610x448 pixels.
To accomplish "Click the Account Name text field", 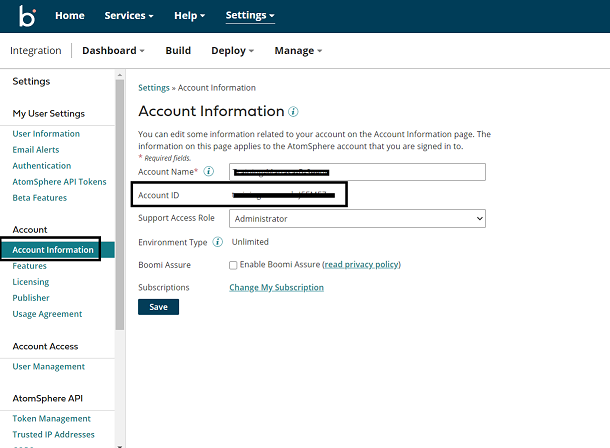I will tap(357, 172).
